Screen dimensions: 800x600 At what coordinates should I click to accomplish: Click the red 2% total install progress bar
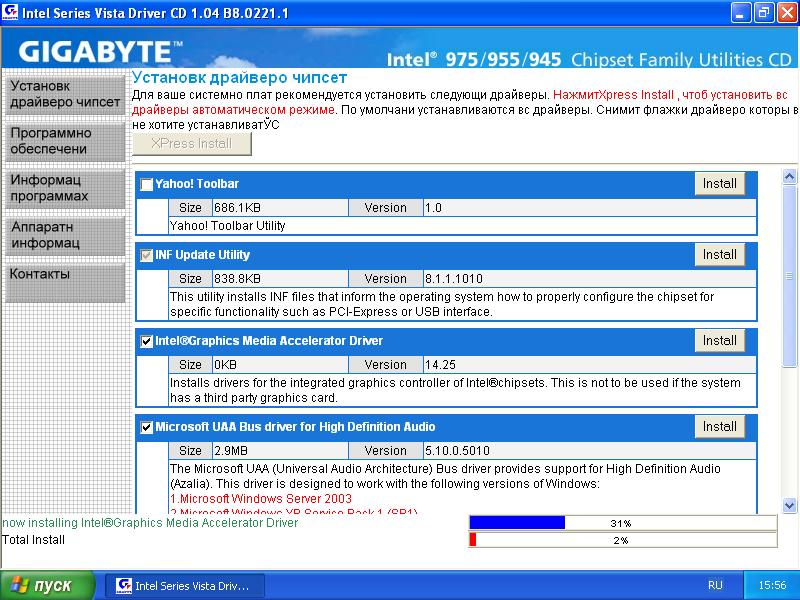click(x=622, y=540)
